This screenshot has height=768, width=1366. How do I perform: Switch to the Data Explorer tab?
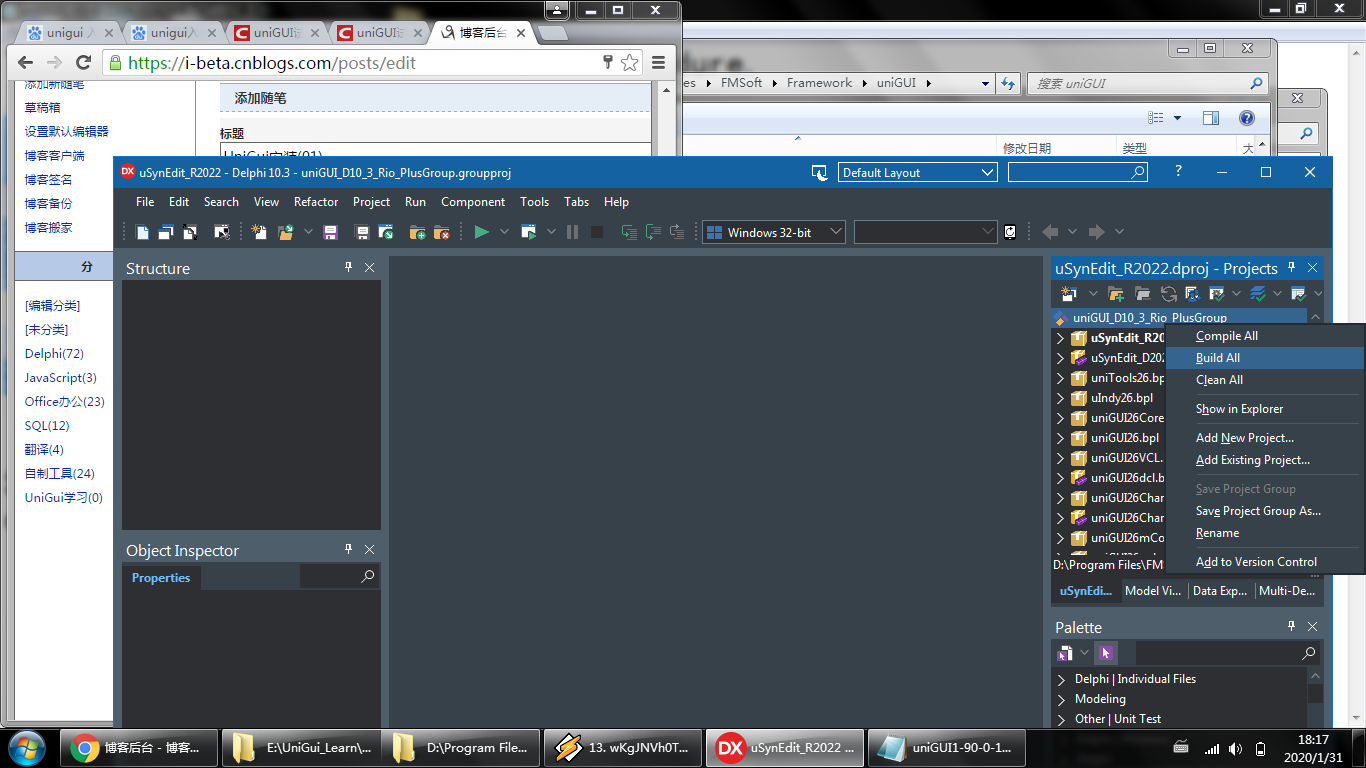coord(1220,591)
